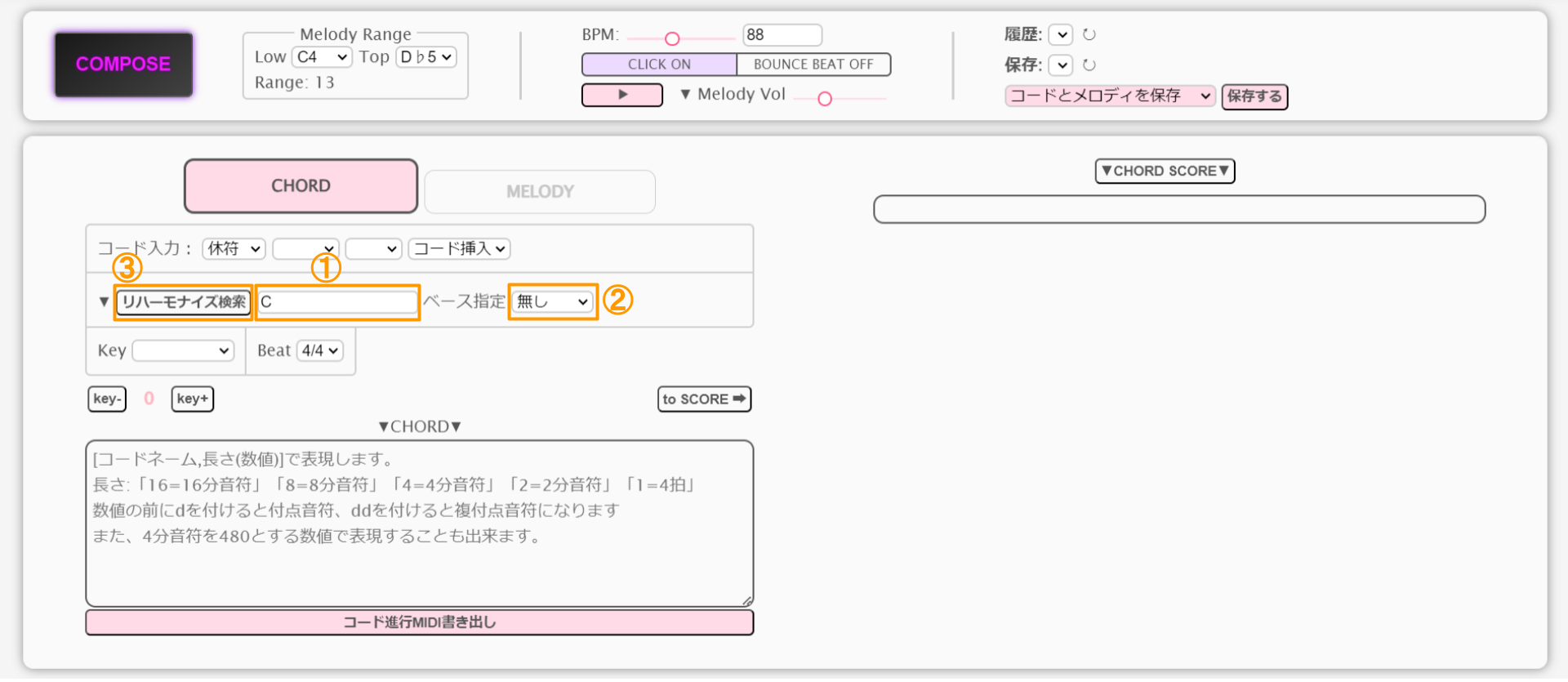1568x682 pixels.
Task: Toggle the ▼CHORD▼ section header
Action: (x=420, y=427)
